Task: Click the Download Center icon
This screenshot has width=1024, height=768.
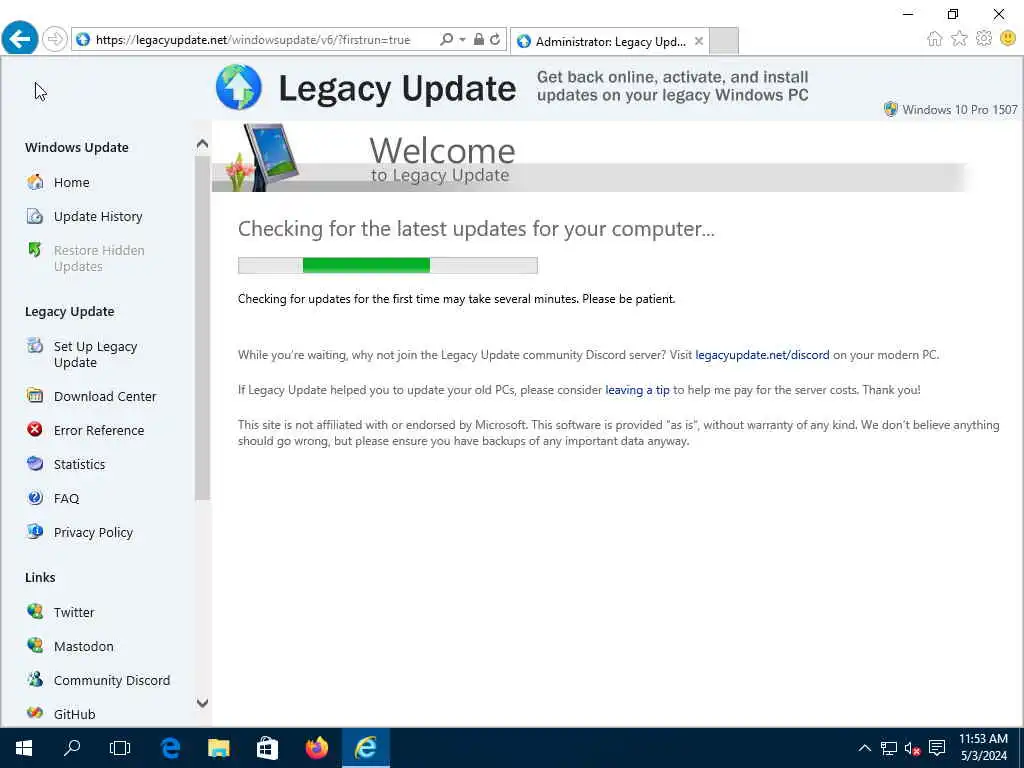Action: (35, 396)
